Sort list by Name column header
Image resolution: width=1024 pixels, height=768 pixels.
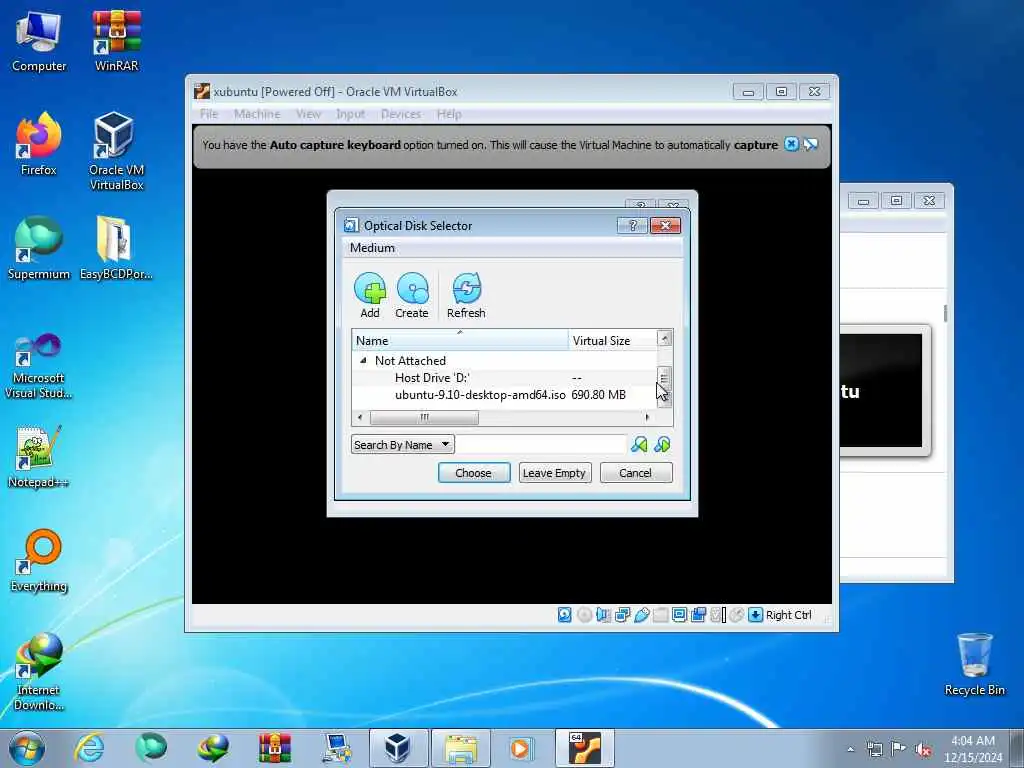[x=460, y=340]
